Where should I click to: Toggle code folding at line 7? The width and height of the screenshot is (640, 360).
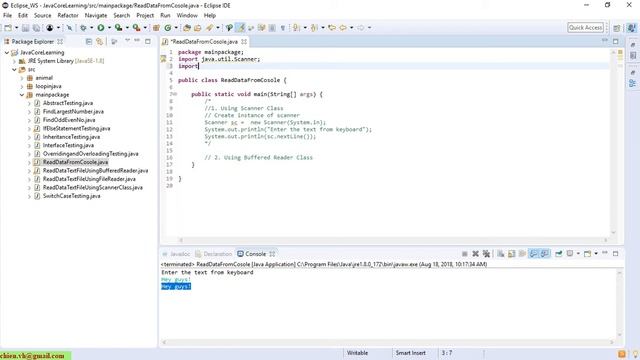(175, 94)
